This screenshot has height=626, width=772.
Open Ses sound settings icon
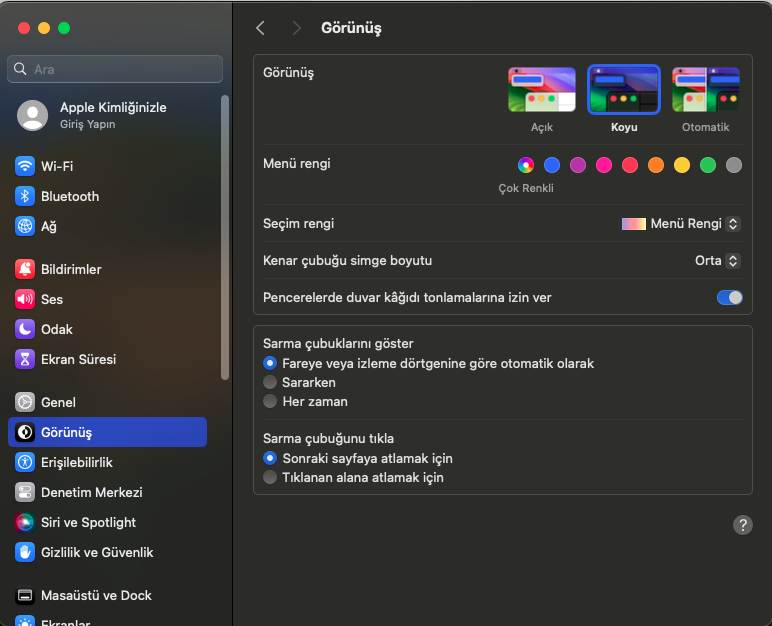click(x=25, y=299)
